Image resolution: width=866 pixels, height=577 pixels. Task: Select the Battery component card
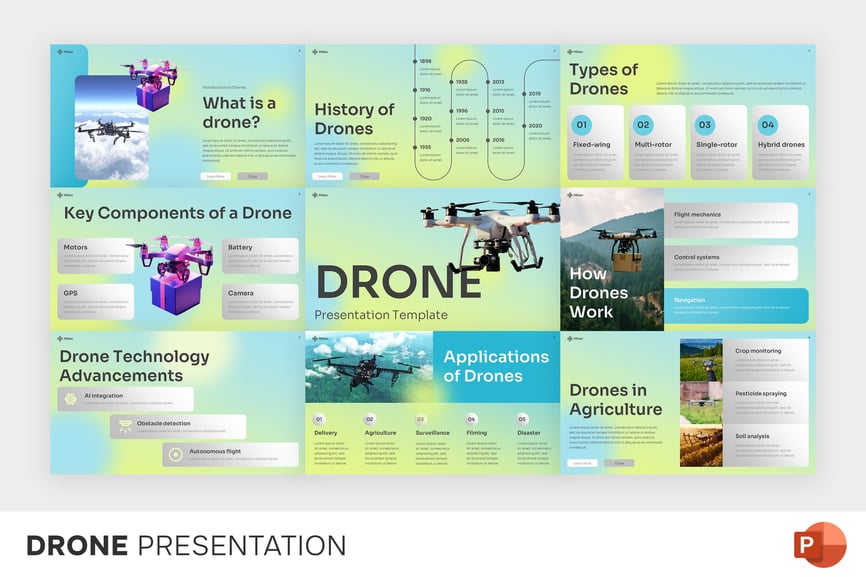260,255
